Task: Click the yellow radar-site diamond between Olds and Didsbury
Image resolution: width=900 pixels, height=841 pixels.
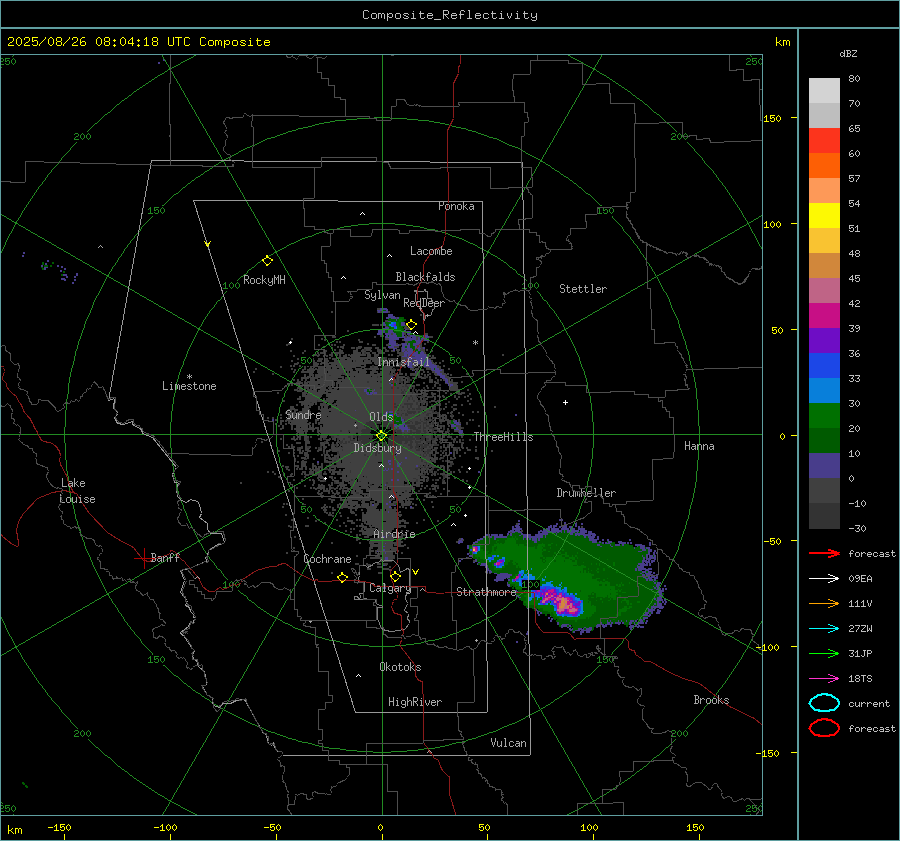Action: [x=381, y=436]
